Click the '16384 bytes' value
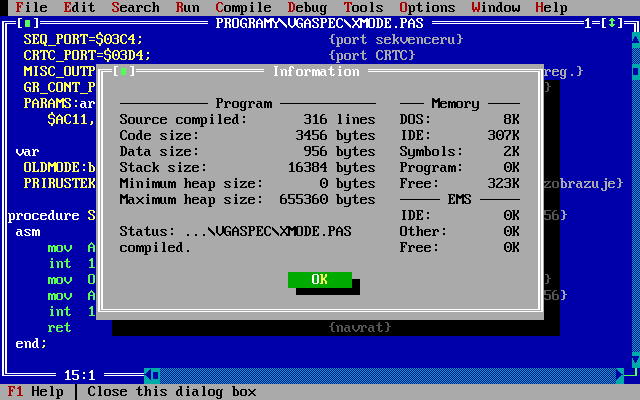This screenshot has height=400, width=640. click(331, 167)
